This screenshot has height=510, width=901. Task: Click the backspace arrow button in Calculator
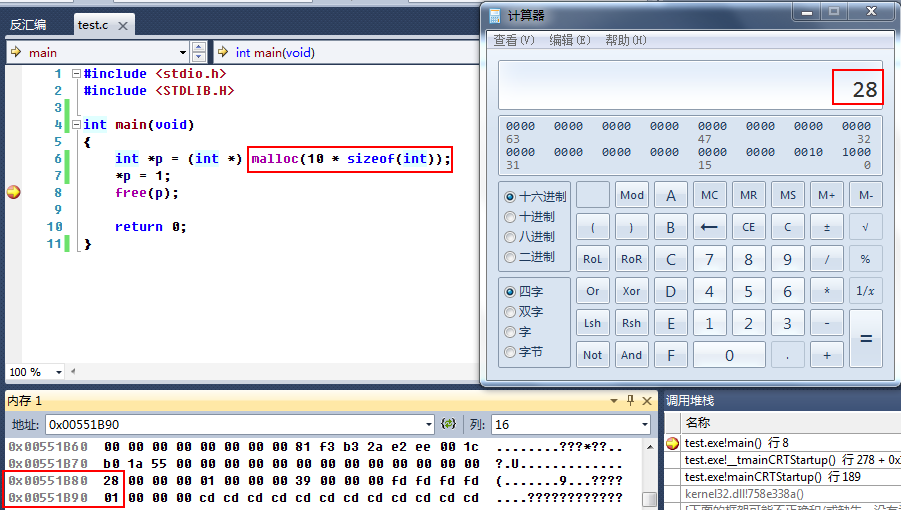709,227
